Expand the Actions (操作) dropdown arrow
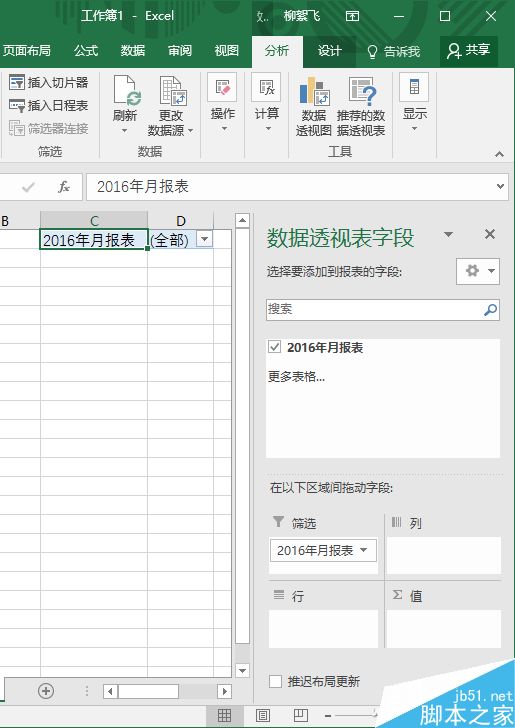515x728 pixels. click(x=224, y=129)
